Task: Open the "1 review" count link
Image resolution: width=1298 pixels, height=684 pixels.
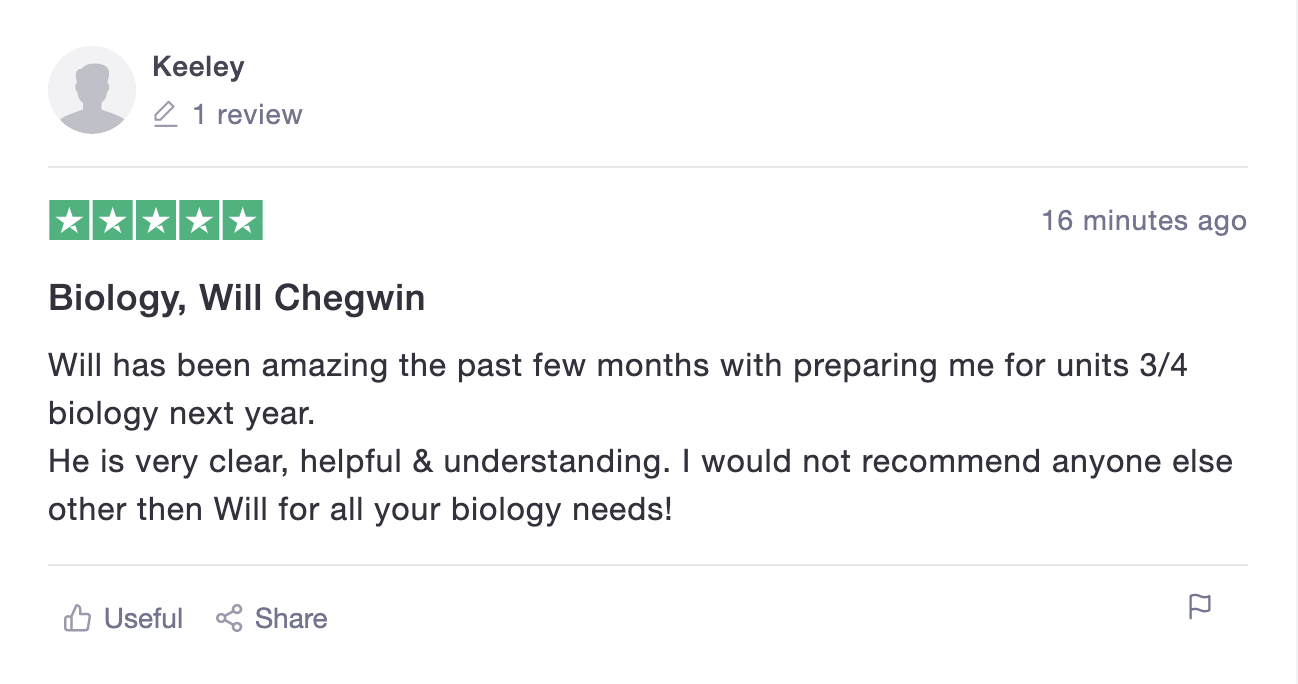Action: coord(247,115)
